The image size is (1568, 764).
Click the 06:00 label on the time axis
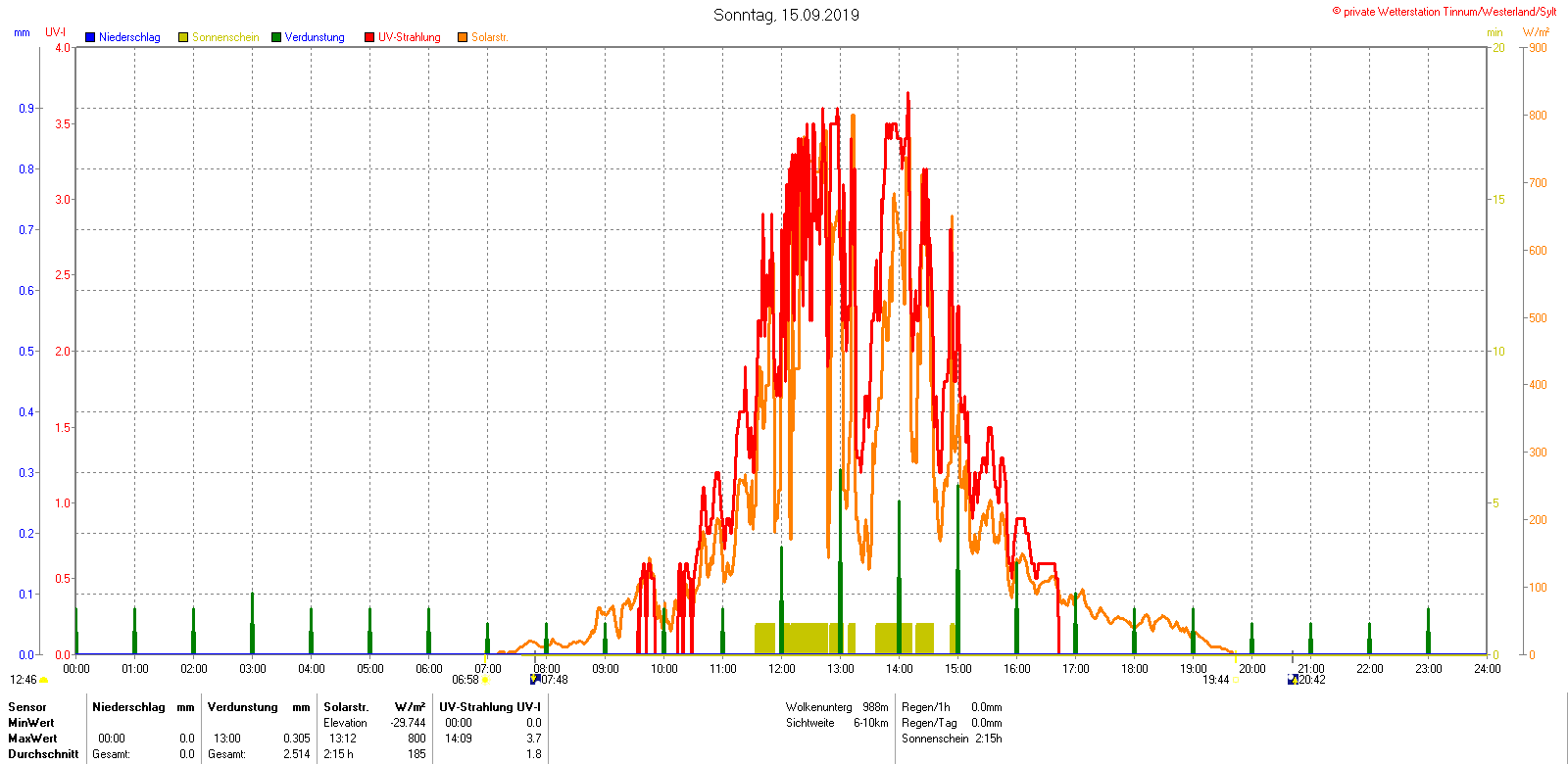[x=429, y=669]
